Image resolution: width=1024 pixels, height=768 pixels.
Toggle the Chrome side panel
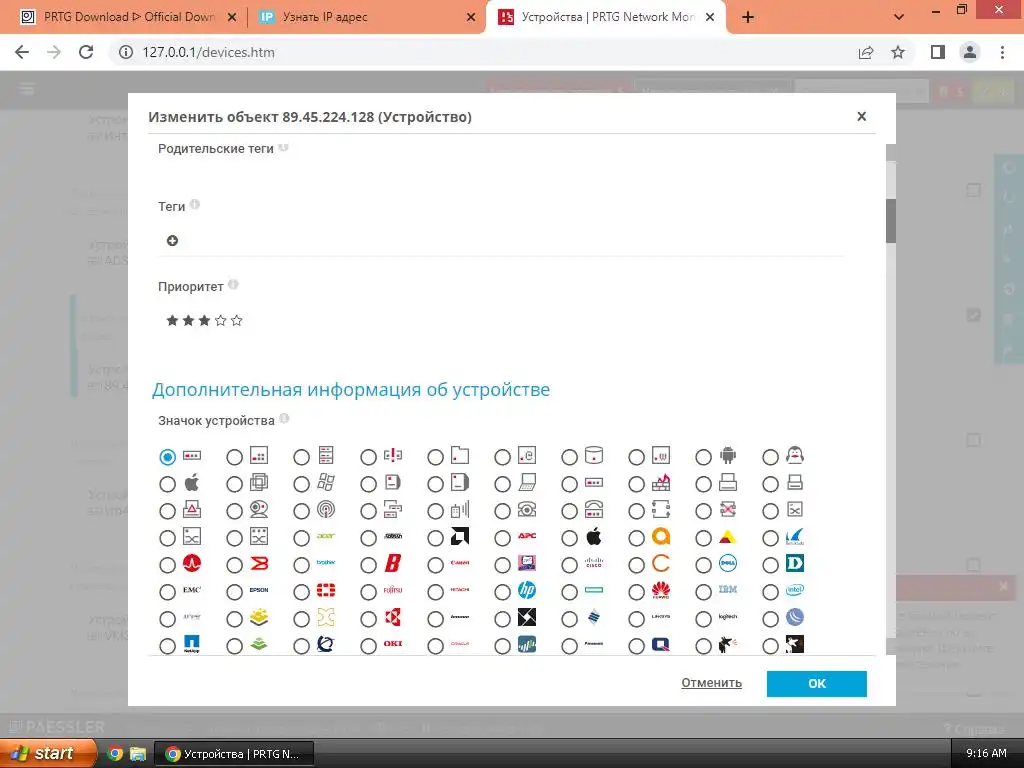938,52
